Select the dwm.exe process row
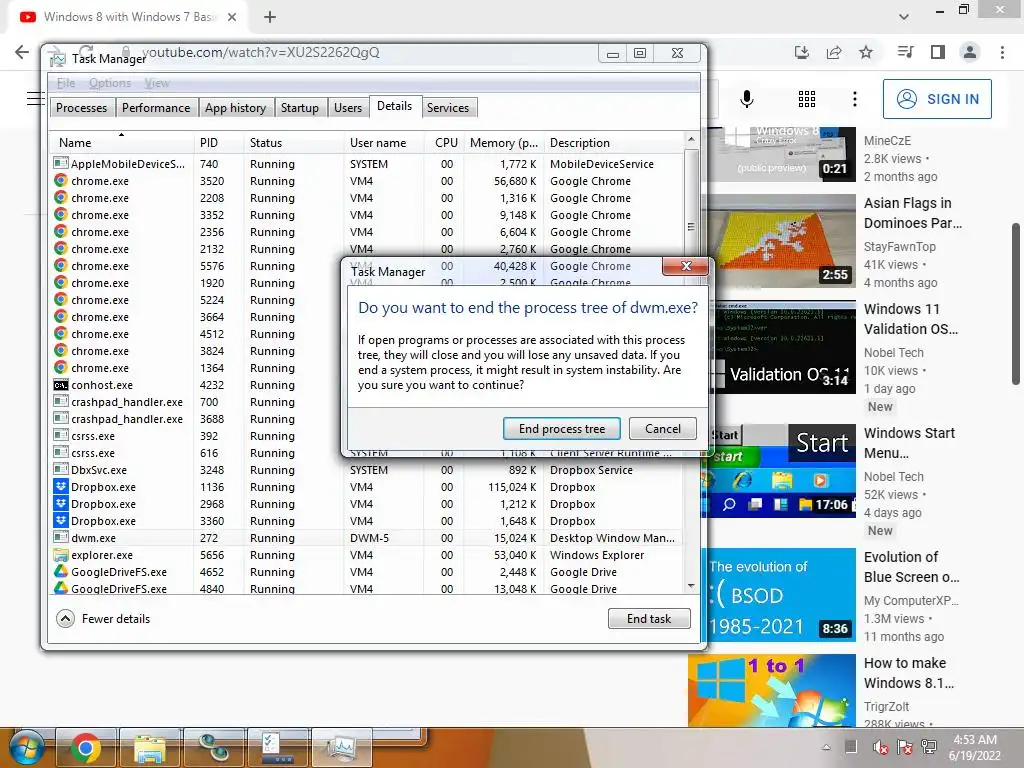This screenshot has height=768, width=1024. click(366, 538)
